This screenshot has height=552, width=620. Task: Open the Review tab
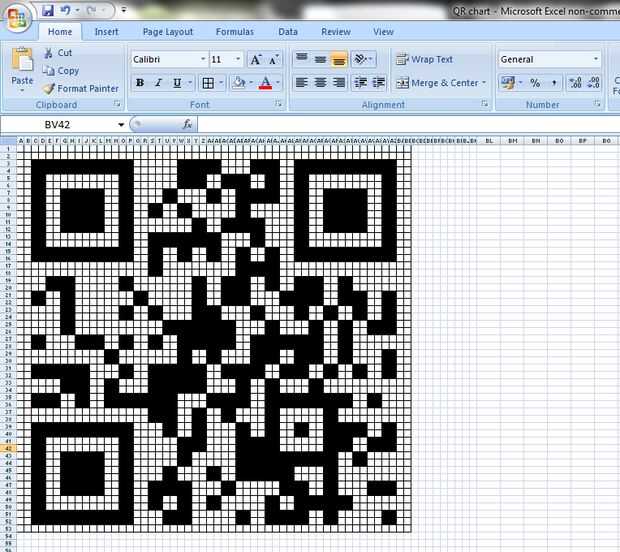(336, 32)
